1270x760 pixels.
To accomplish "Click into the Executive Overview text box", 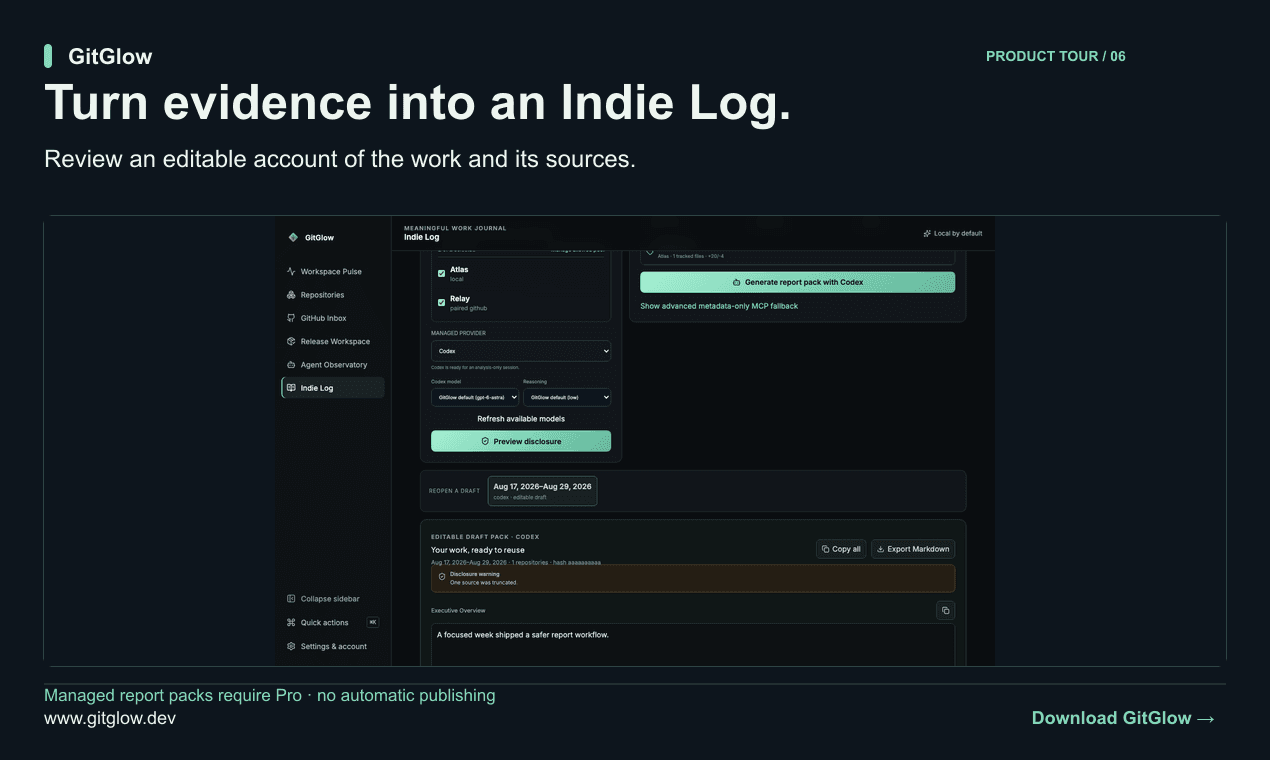I will [693, 645].
